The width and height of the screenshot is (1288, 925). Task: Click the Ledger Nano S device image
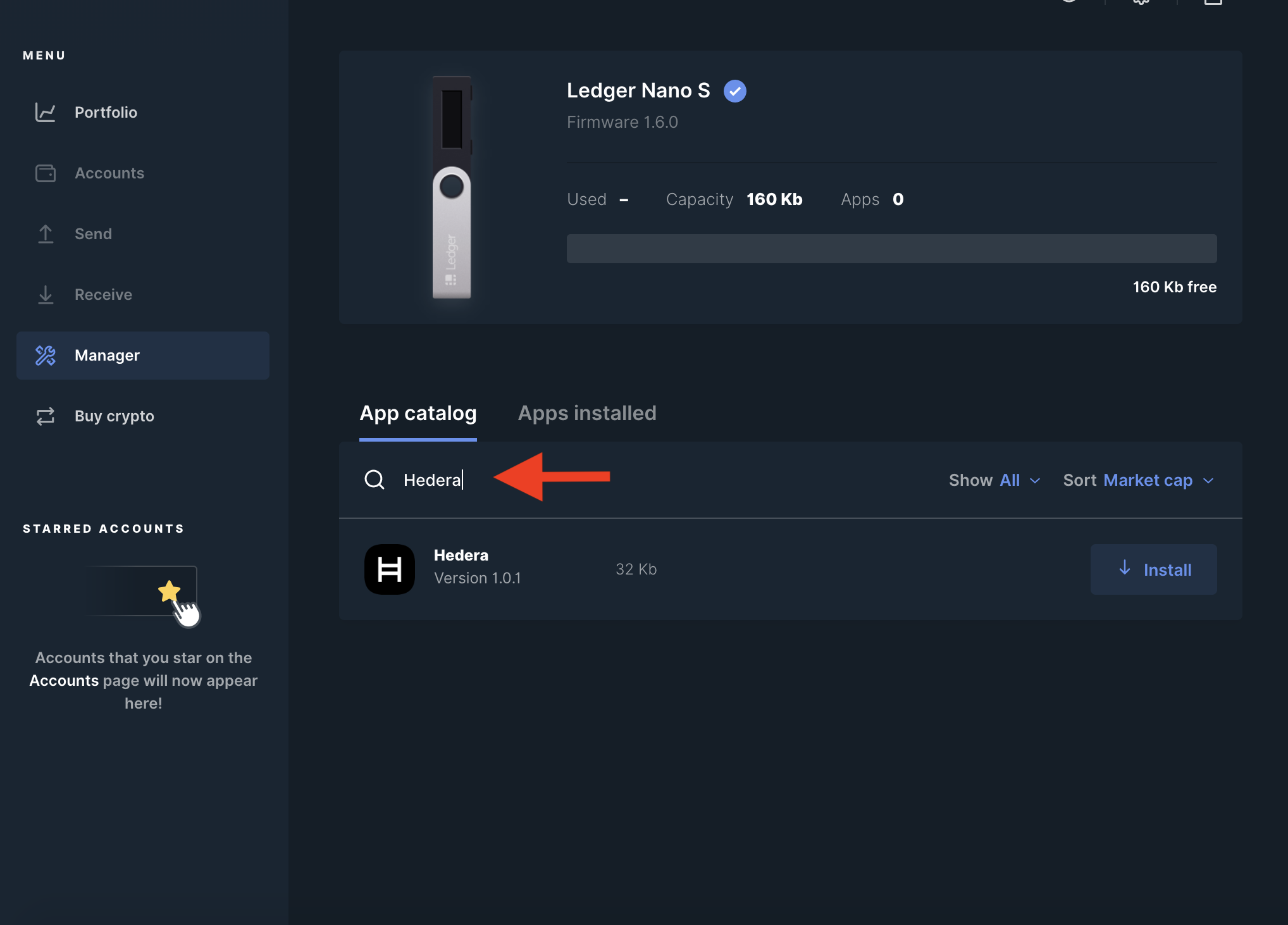[x=451, y=187]
